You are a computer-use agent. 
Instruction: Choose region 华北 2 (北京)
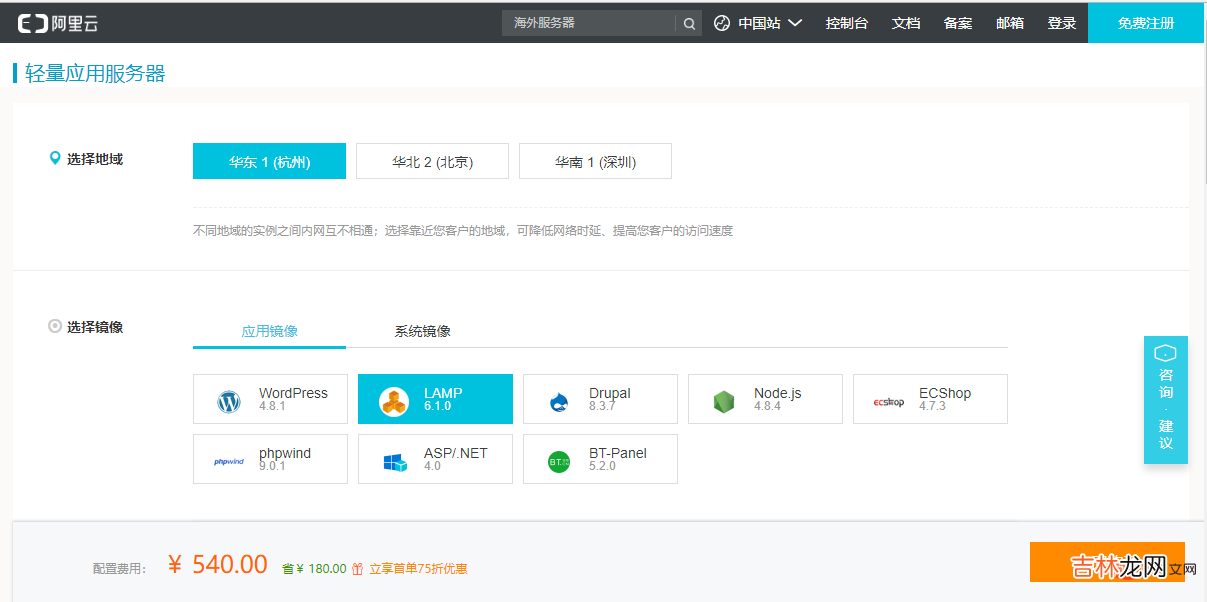(432, 161)
